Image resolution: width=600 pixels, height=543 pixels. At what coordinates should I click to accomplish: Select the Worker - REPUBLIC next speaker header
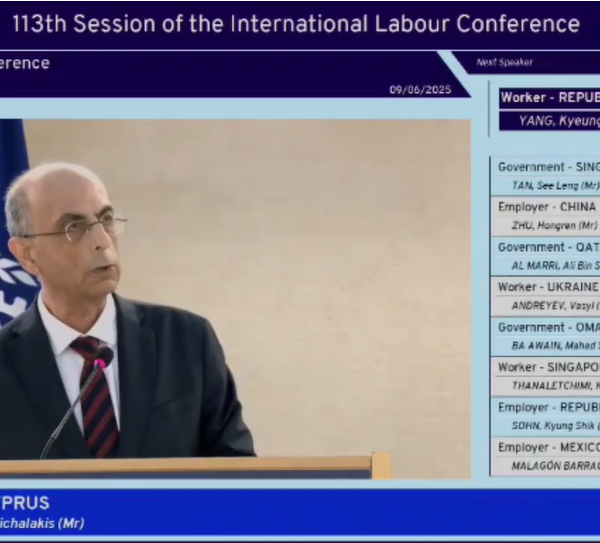pos(549,98)
